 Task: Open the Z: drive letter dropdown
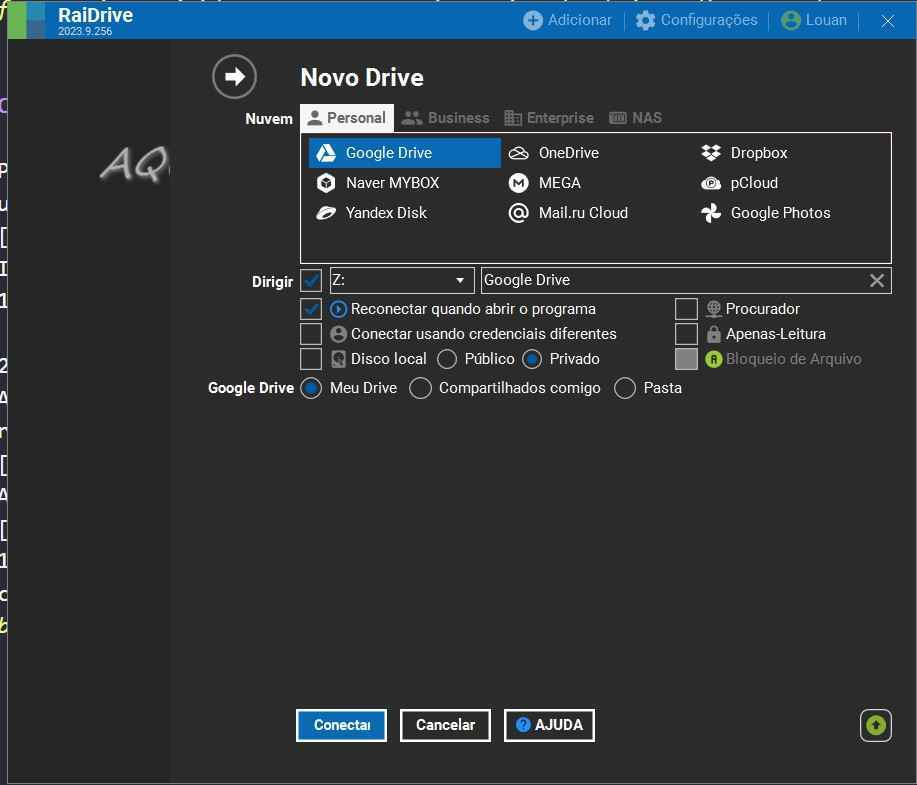tap(402, 281)
